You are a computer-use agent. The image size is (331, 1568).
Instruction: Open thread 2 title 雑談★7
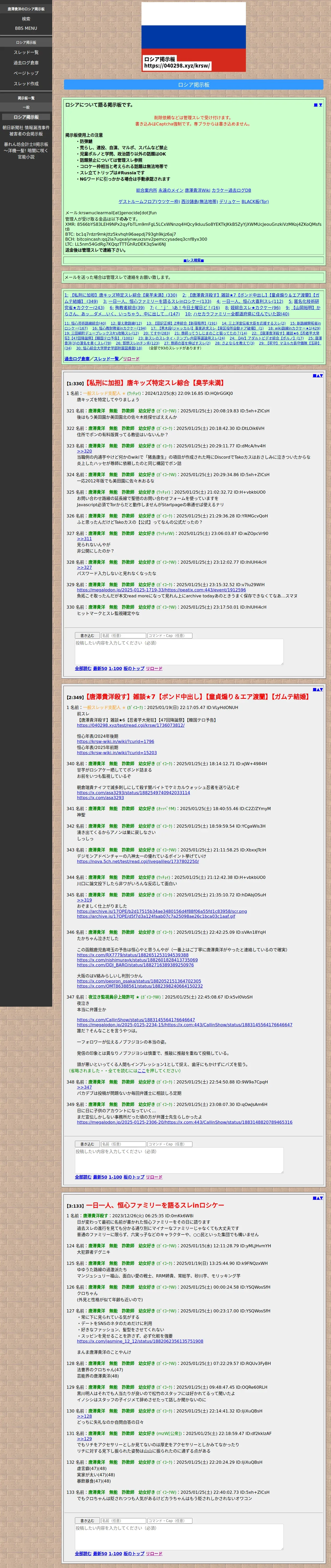point(198,697)
